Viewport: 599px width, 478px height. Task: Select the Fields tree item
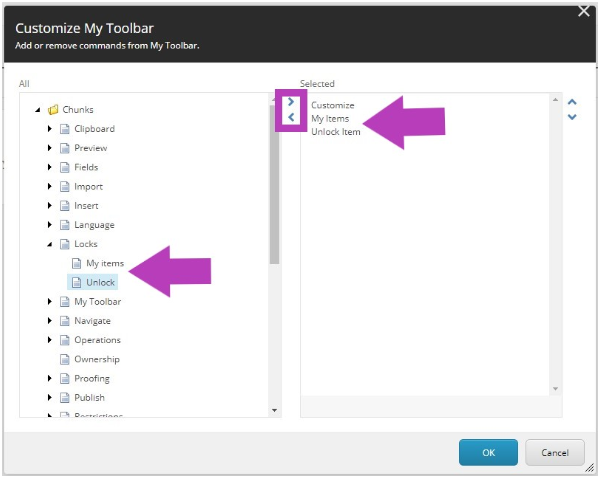[x=86, y=167]
